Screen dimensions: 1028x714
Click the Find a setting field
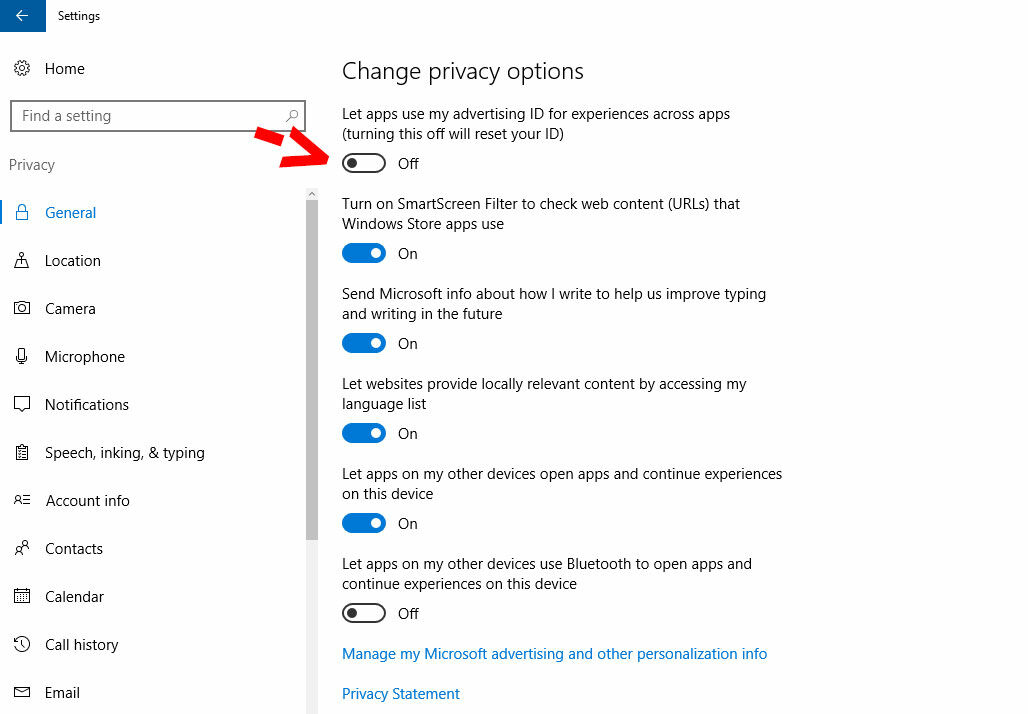(x=158, y=116)
